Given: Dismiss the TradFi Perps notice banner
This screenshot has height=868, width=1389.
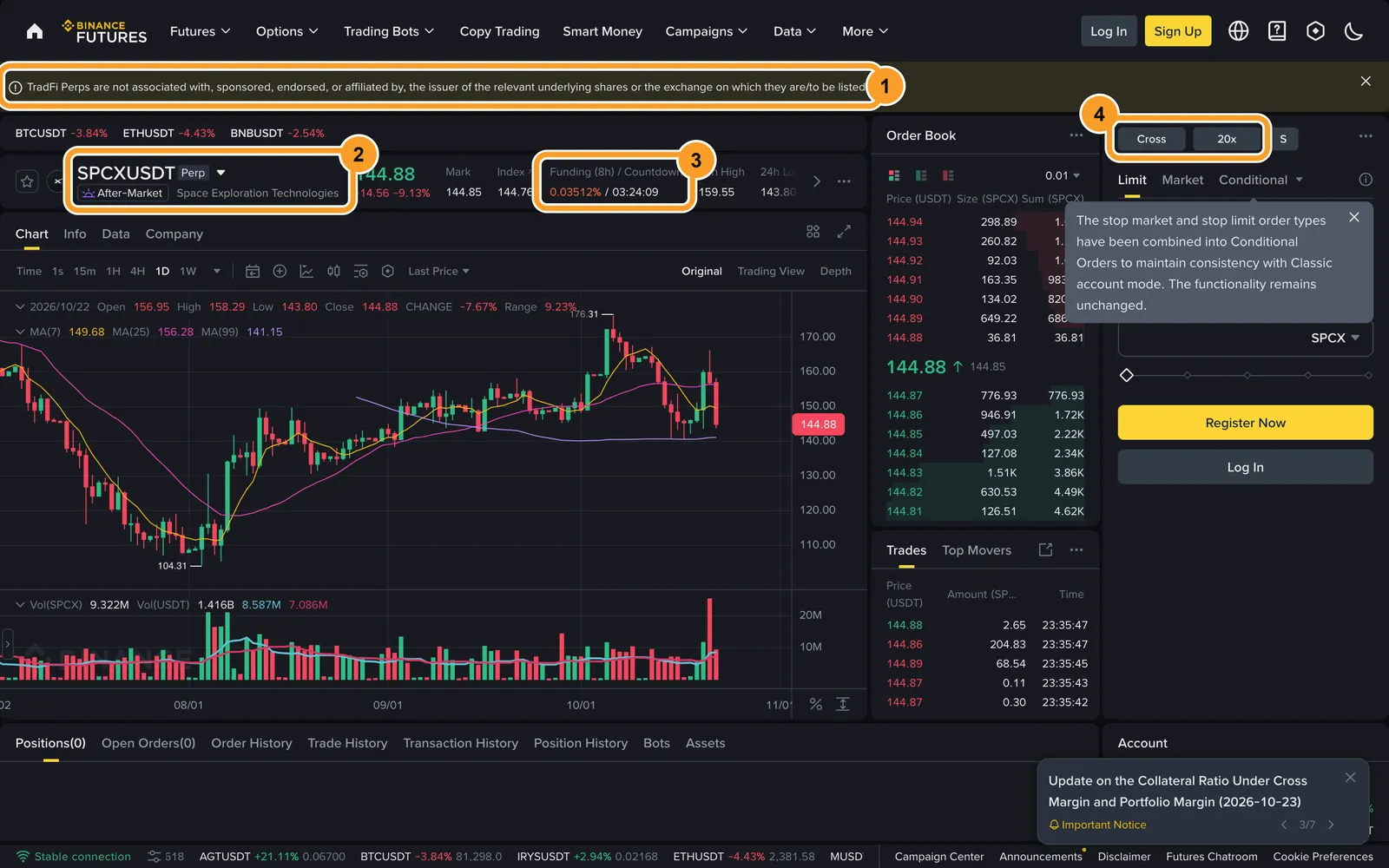Looking at the screenshot, I should [x=1366, y=81].
